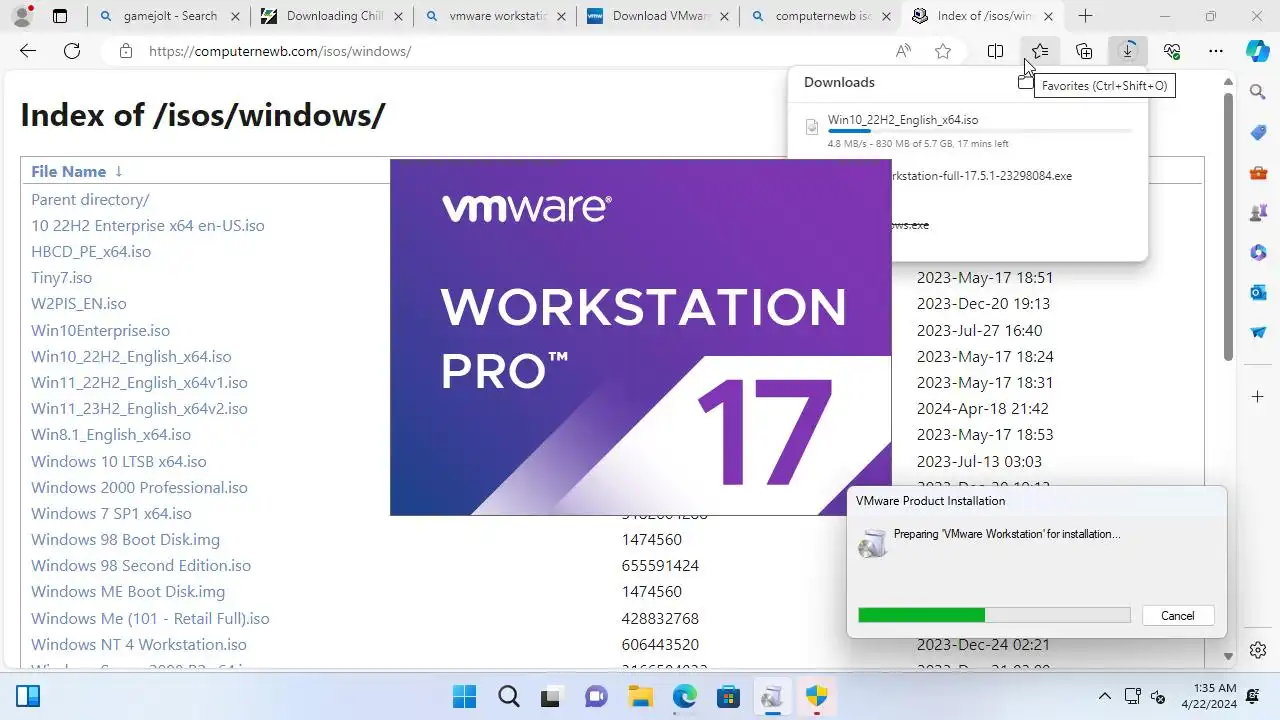View site information lock icon

tap(126, 51)
